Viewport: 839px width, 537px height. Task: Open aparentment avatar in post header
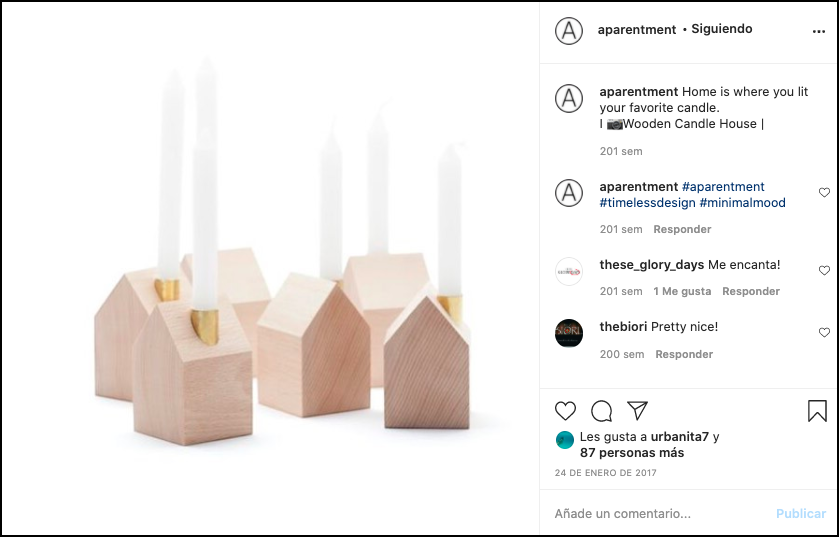(569, 30)
